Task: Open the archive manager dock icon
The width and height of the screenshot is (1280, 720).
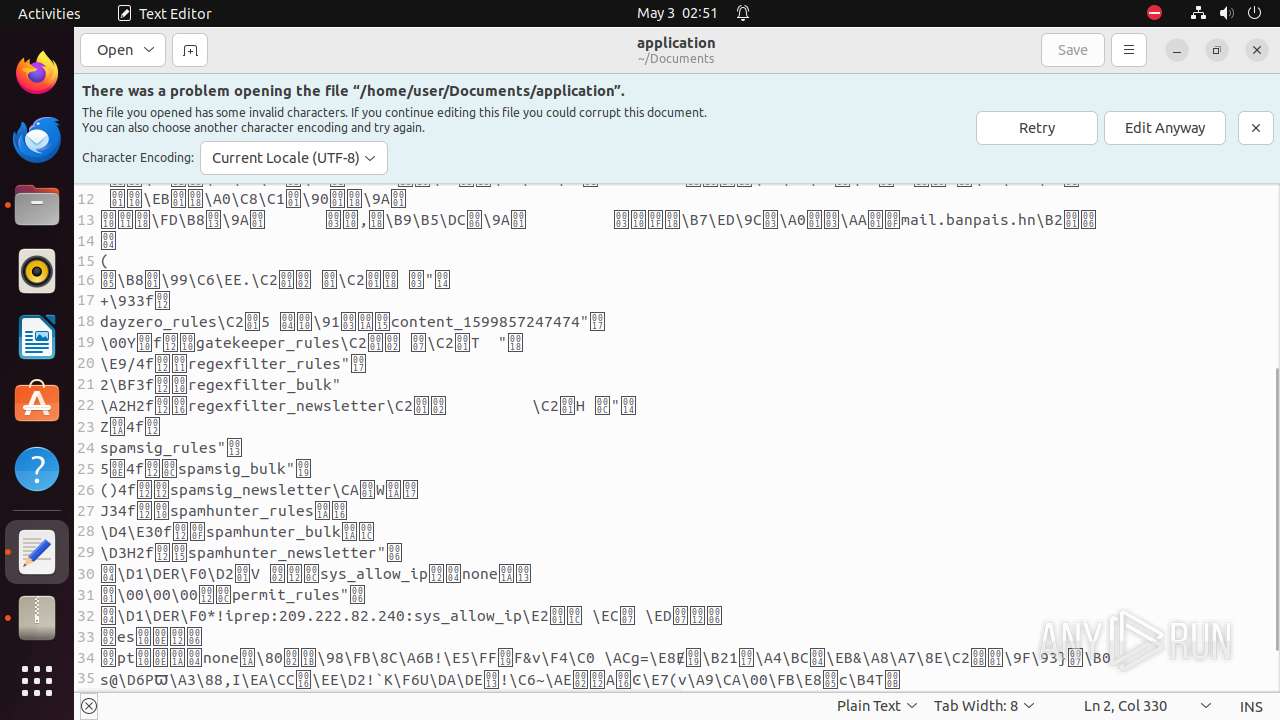Action: pyautogui.click(x=37, y=618)
